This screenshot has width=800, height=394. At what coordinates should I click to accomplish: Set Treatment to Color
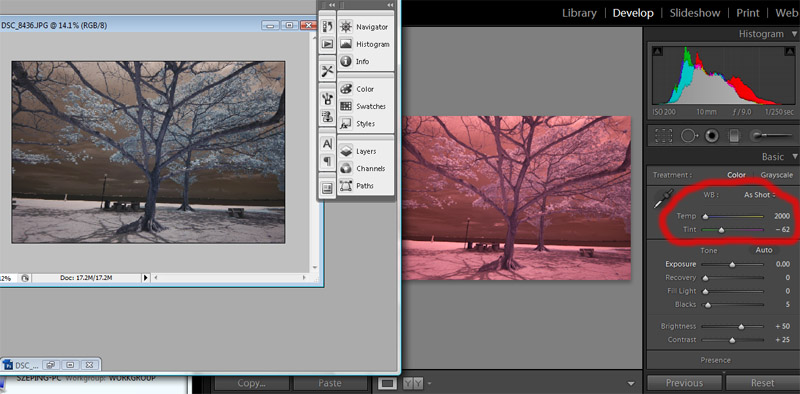[736, 175]
